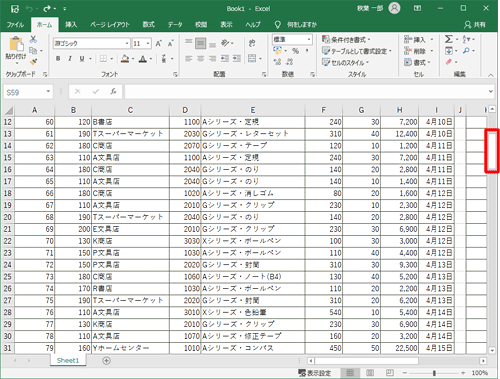Click the font color A button

[143, 59]
